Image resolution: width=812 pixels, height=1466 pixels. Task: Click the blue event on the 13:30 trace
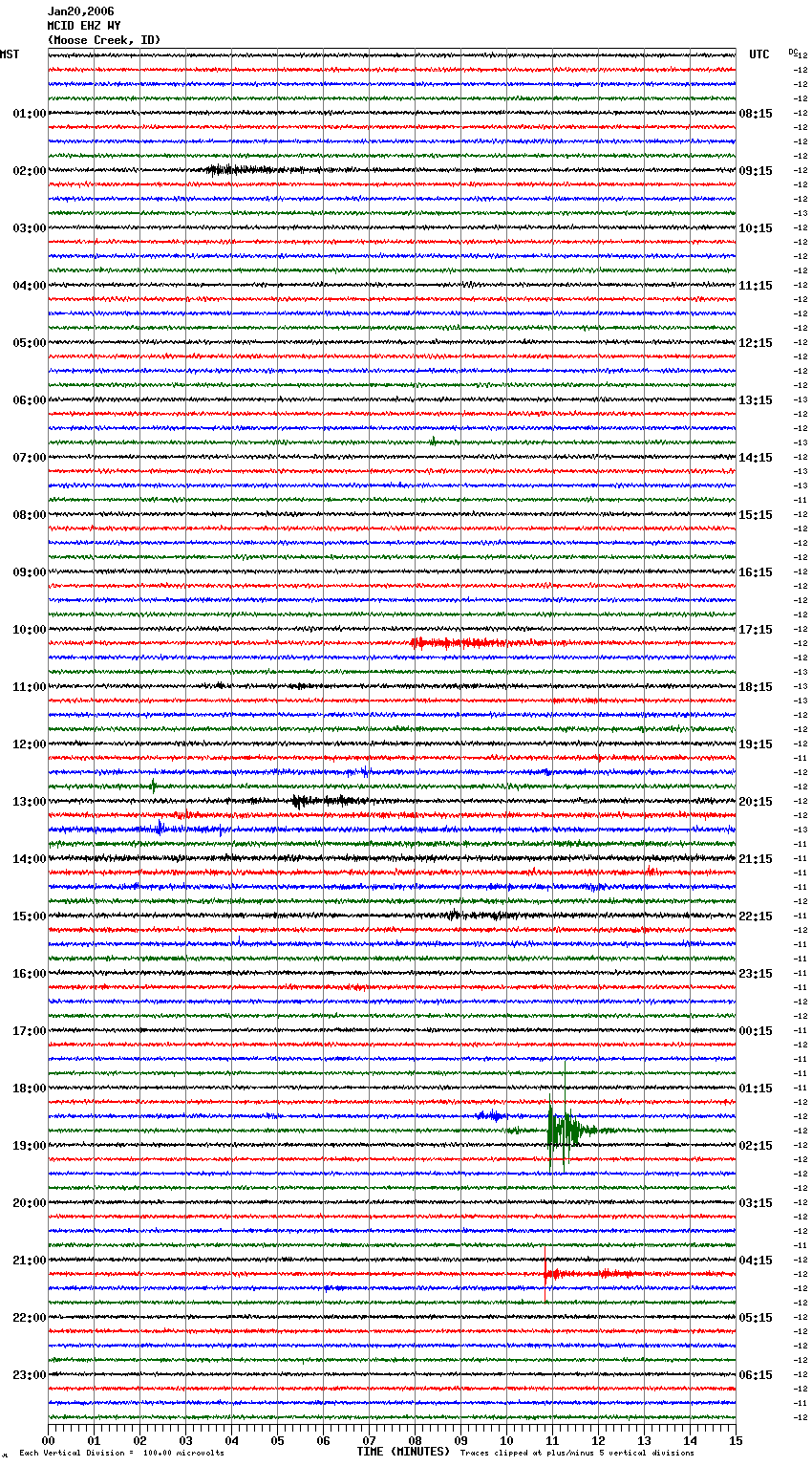pos(160,828)
